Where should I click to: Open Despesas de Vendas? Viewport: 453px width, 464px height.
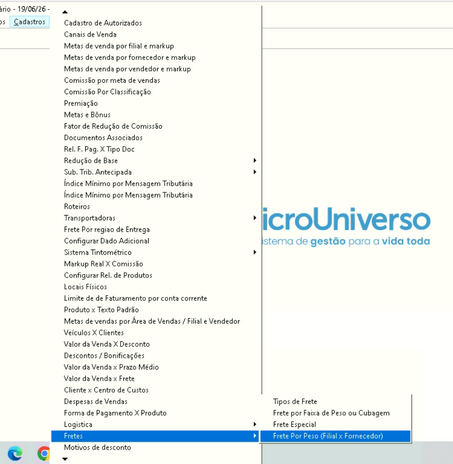(x=155, y=401)
